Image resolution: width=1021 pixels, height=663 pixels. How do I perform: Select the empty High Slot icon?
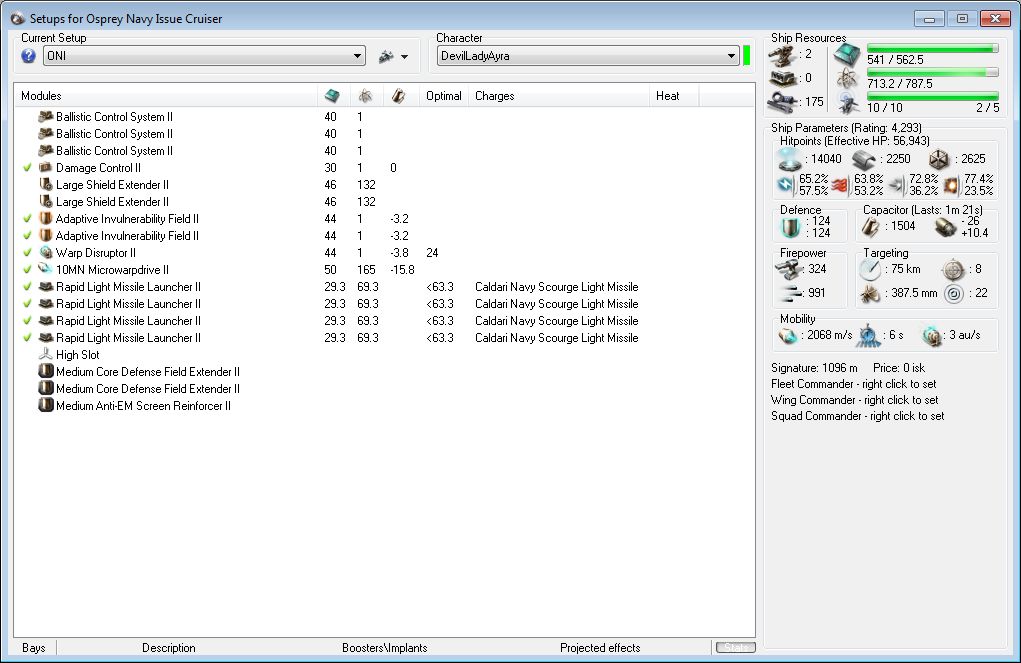coord(45,355)
